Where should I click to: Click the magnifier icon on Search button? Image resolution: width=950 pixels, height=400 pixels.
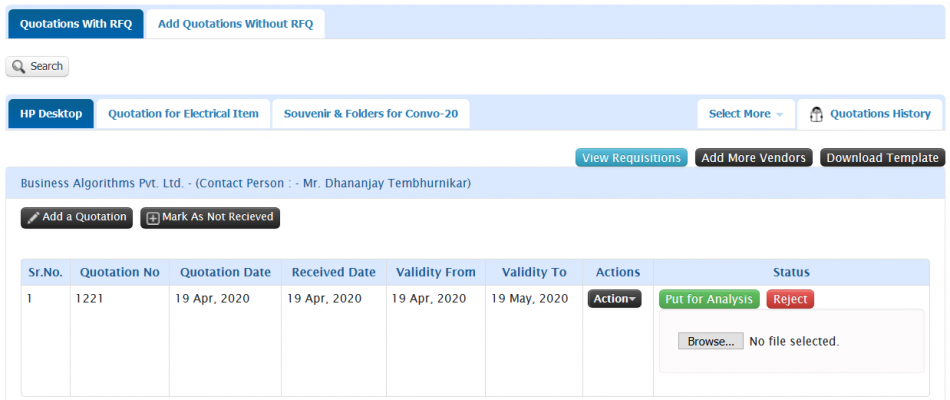pyautogui.click(x=19, y=67)
